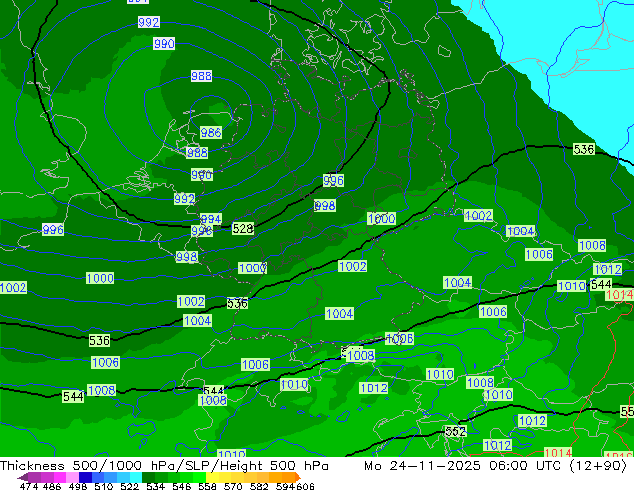Click the legend value 582
Screen dimensions: 634x490
[x=259, y=486]
